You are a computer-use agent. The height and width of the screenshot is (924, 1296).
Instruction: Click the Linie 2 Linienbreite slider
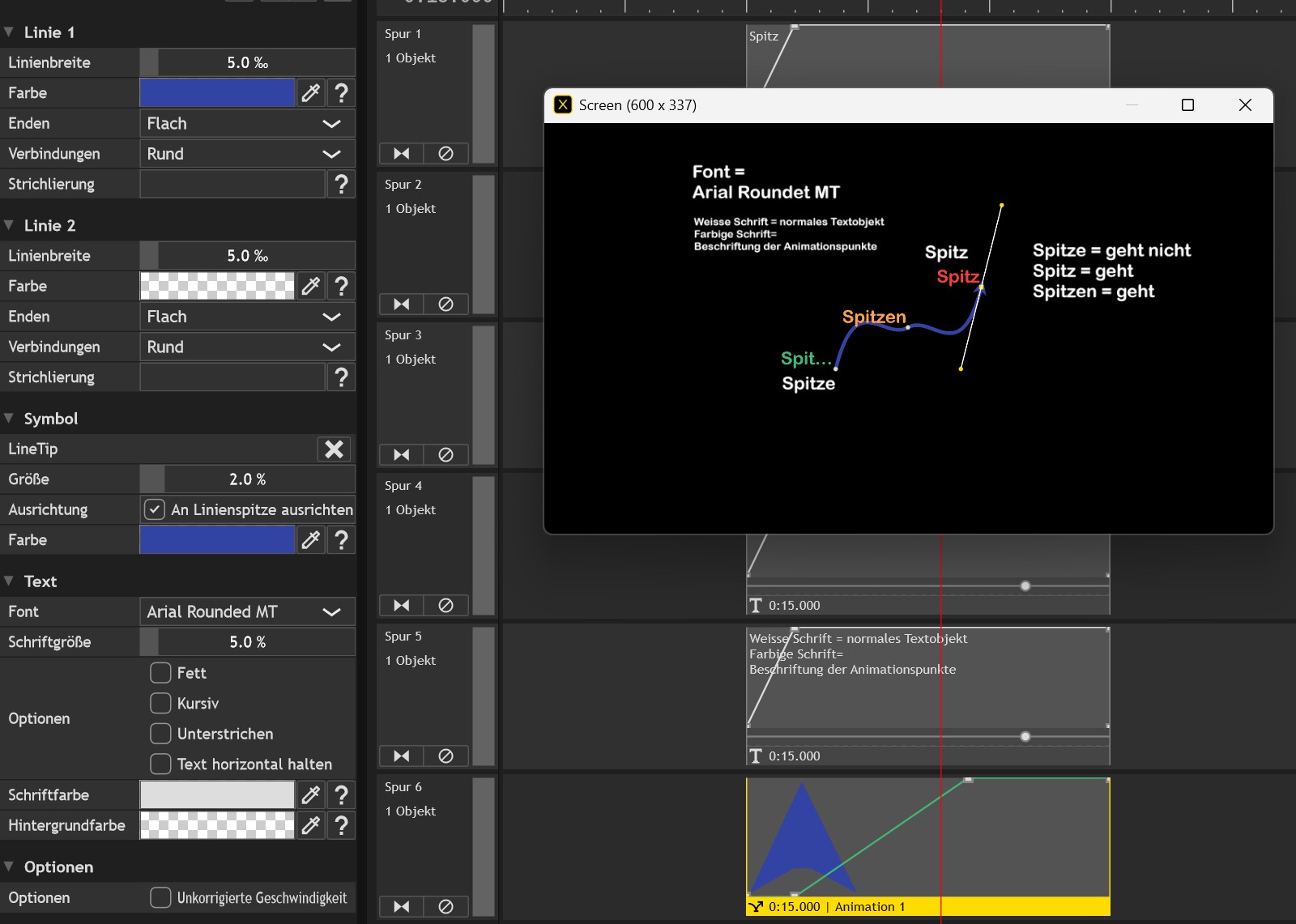coord(247,256)
